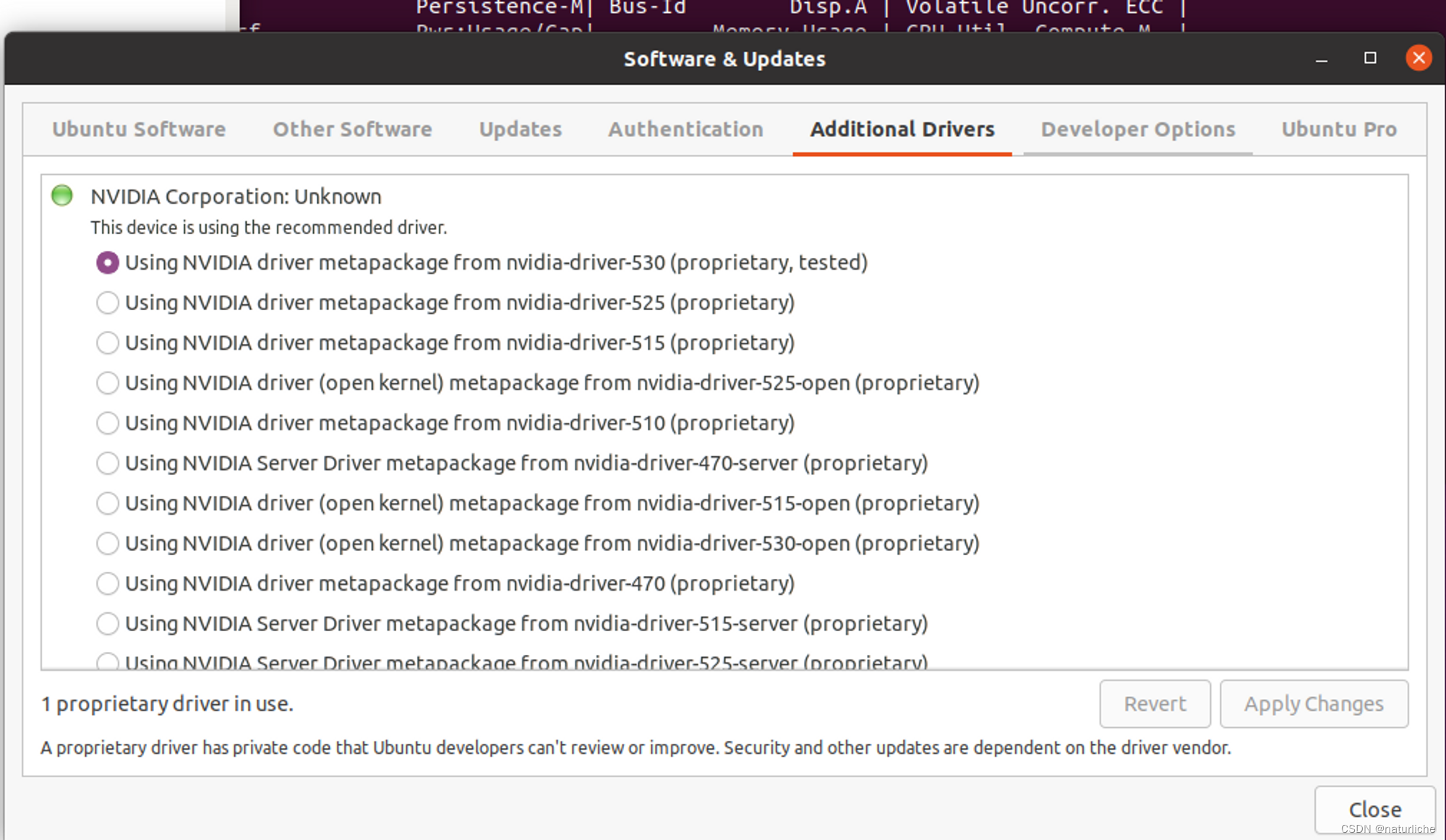
Task: Click the green NVIDIA device status indicator
Action: pos(62,195)
